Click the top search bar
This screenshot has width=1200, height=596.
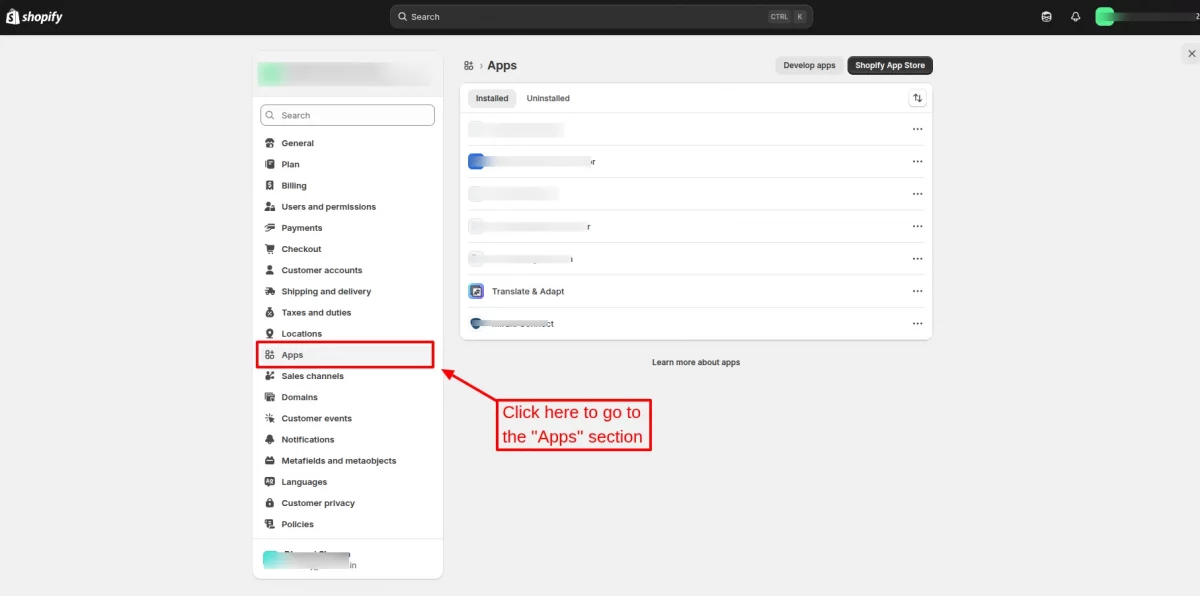(x=601, y=17)
